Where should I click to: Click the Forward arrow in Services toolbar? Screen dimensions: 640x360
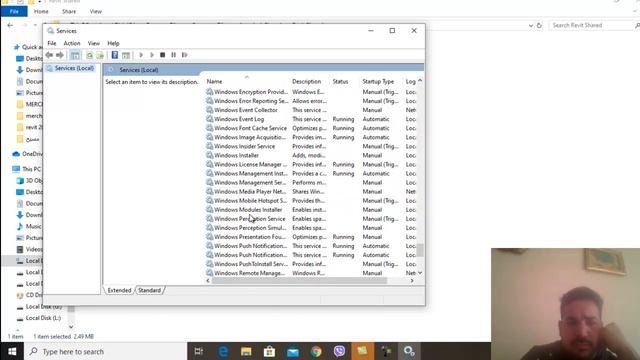(60, 55)
